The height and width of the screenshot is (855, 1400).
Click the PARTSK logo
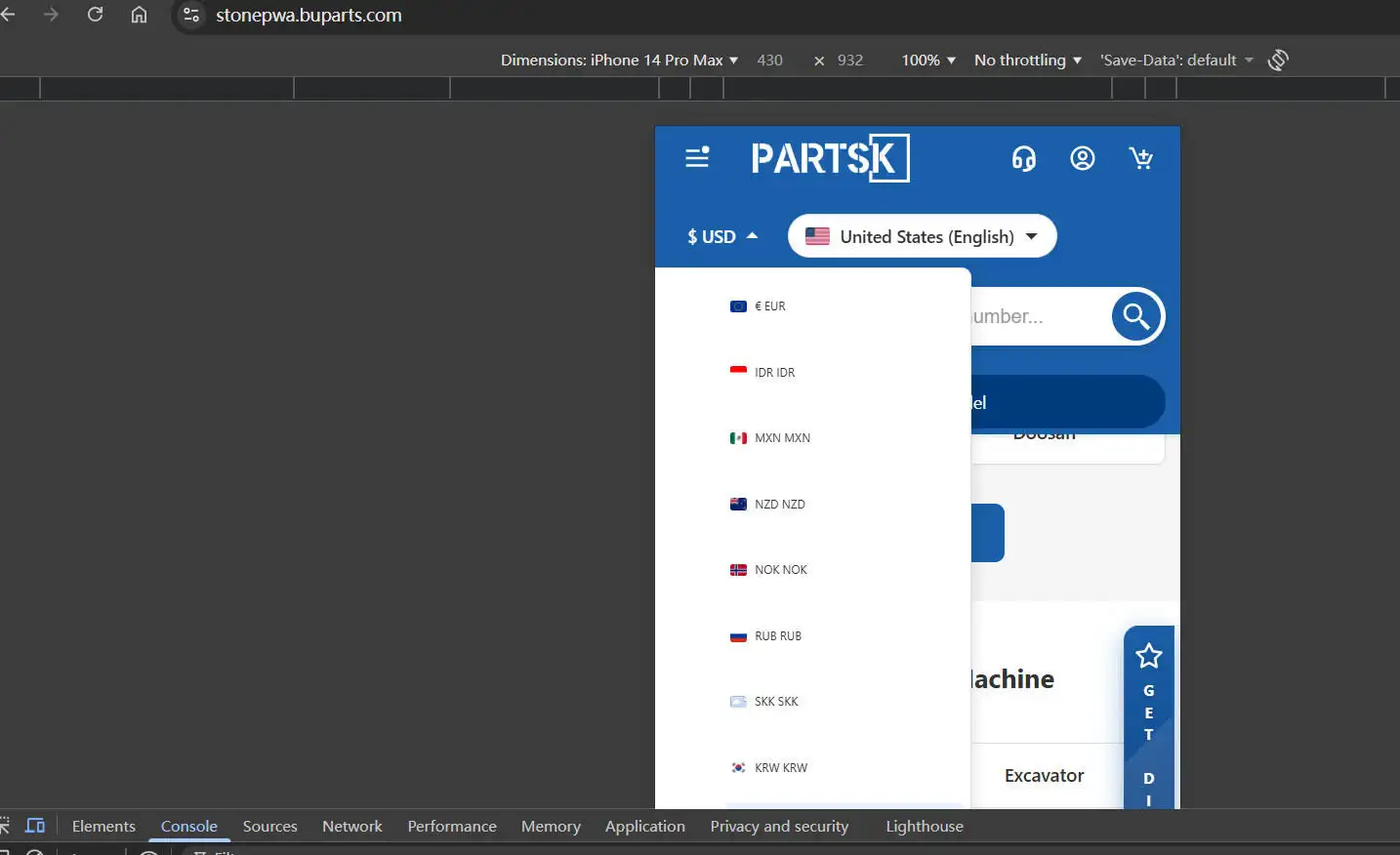point(829,158)
